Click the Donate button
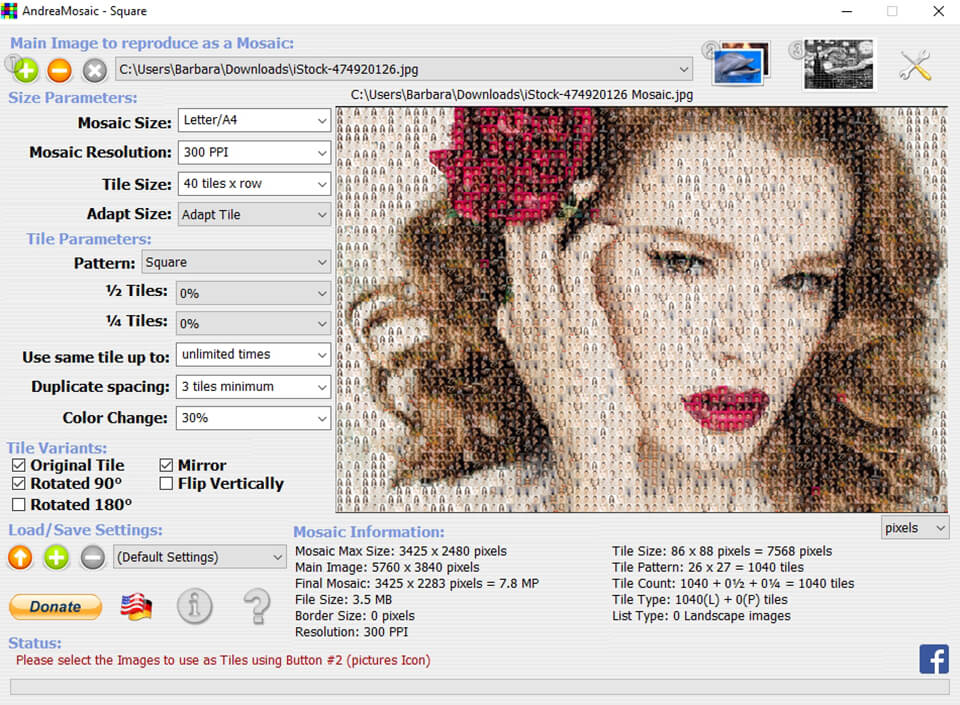The height and width of the screenshot is (705, 960). (x=55, y=606)
